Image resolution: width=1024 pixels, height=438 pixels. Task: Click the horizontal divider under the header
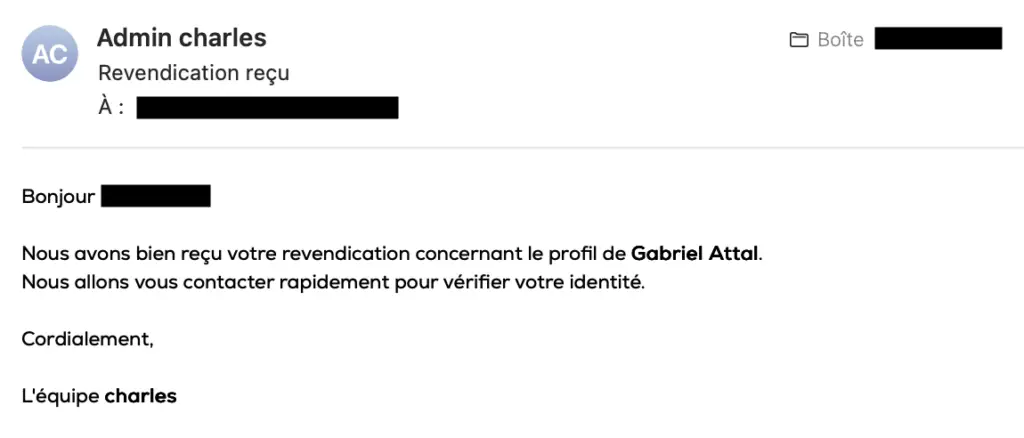click(x=522, y=148)
